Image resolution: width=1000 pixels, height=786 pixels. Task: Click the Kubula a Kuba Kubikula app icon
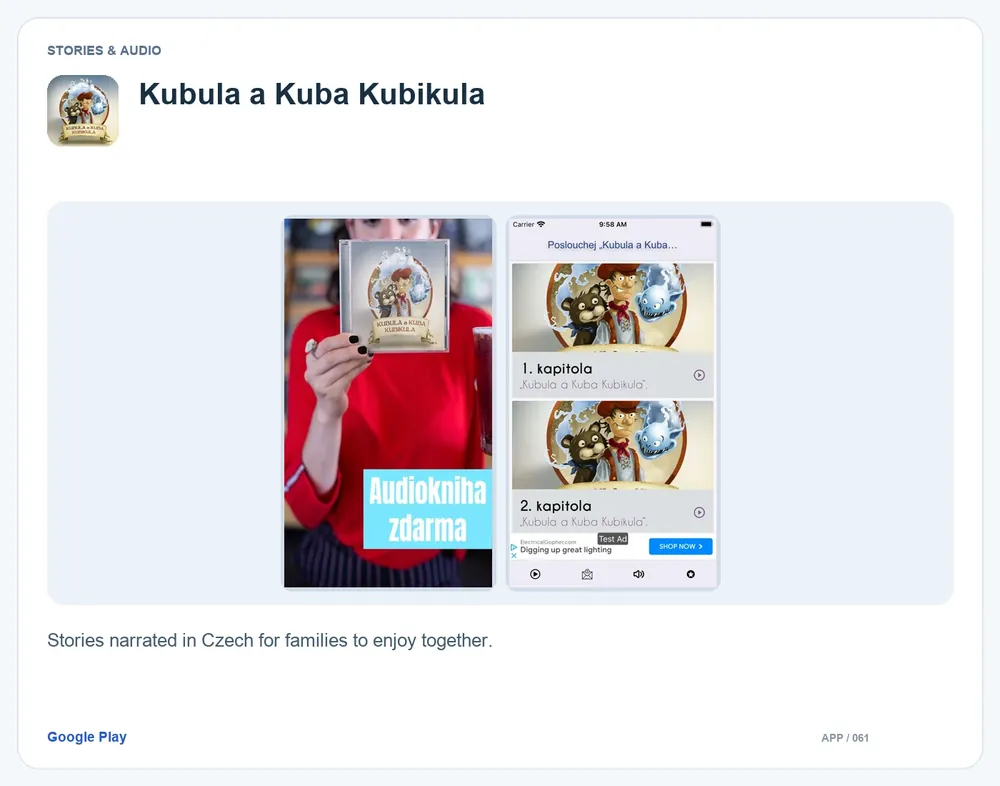[x=83, y=110]
